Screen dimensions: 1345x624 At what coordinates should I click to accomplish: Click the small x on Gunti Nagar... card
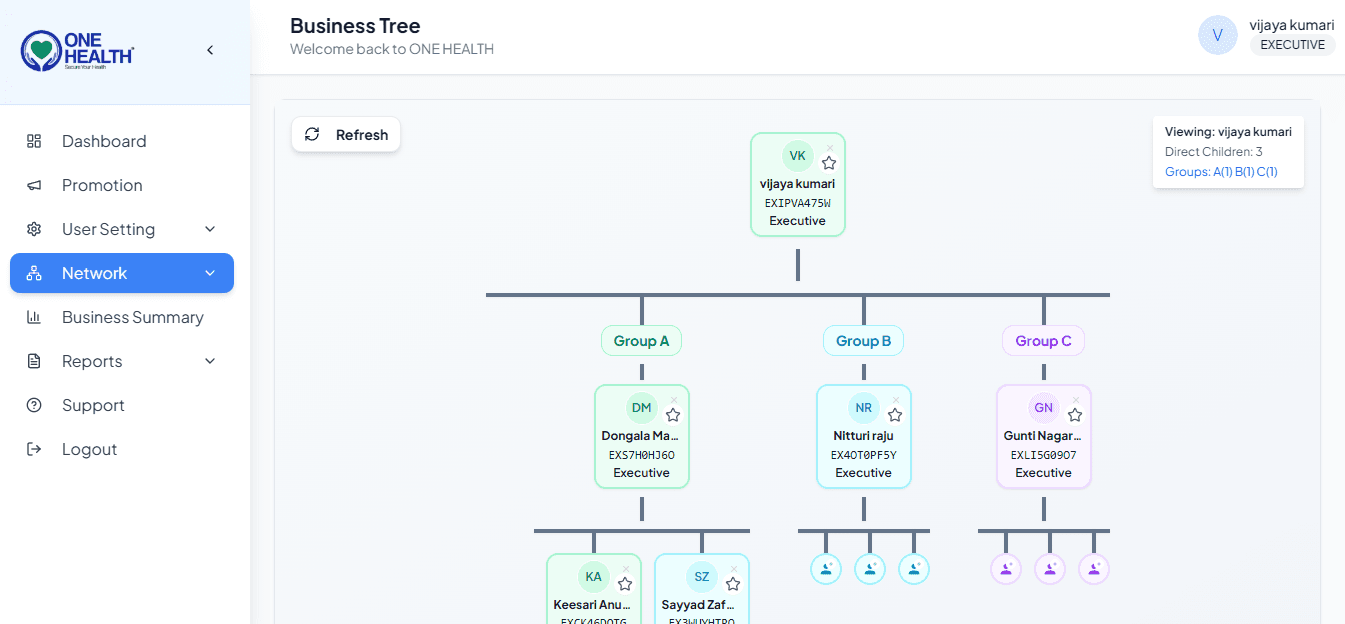coord(1076,400)
